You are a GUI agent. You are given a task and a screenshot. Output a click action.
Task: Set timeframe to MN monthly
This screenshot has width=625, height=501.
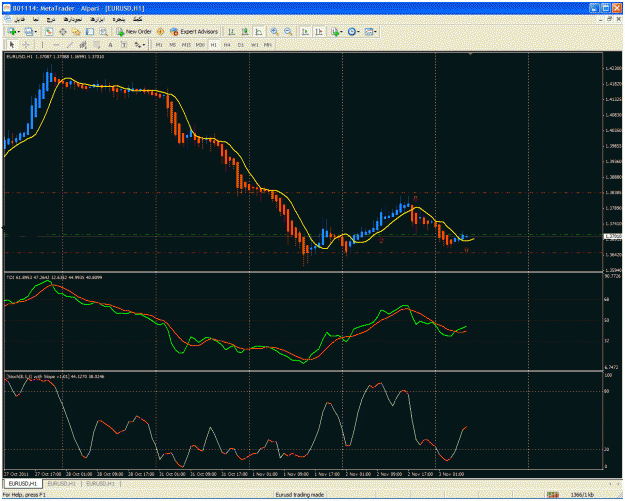tap(268, 45)
